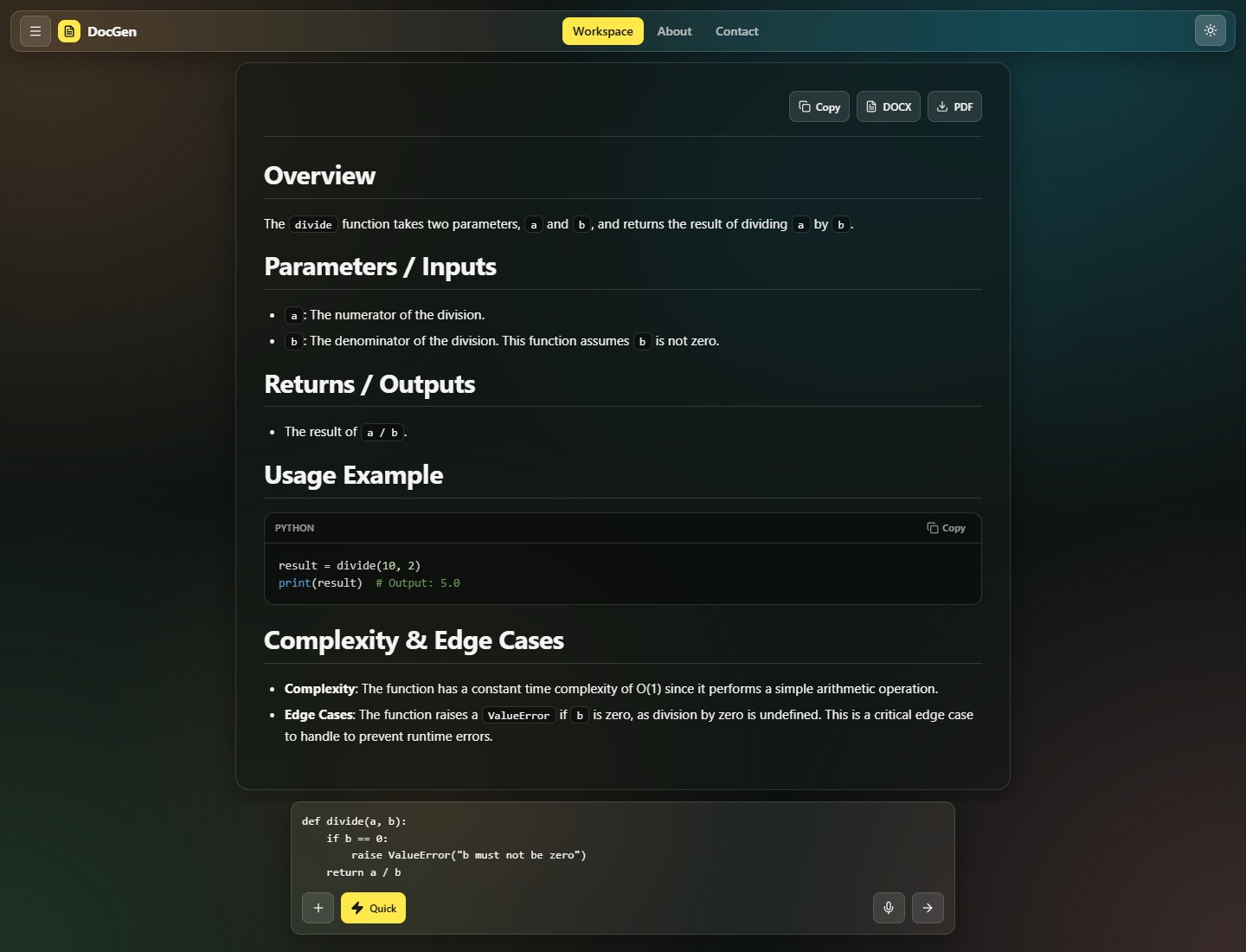Click the Complexity & Edge Cases heading

(x=414, y=640)
